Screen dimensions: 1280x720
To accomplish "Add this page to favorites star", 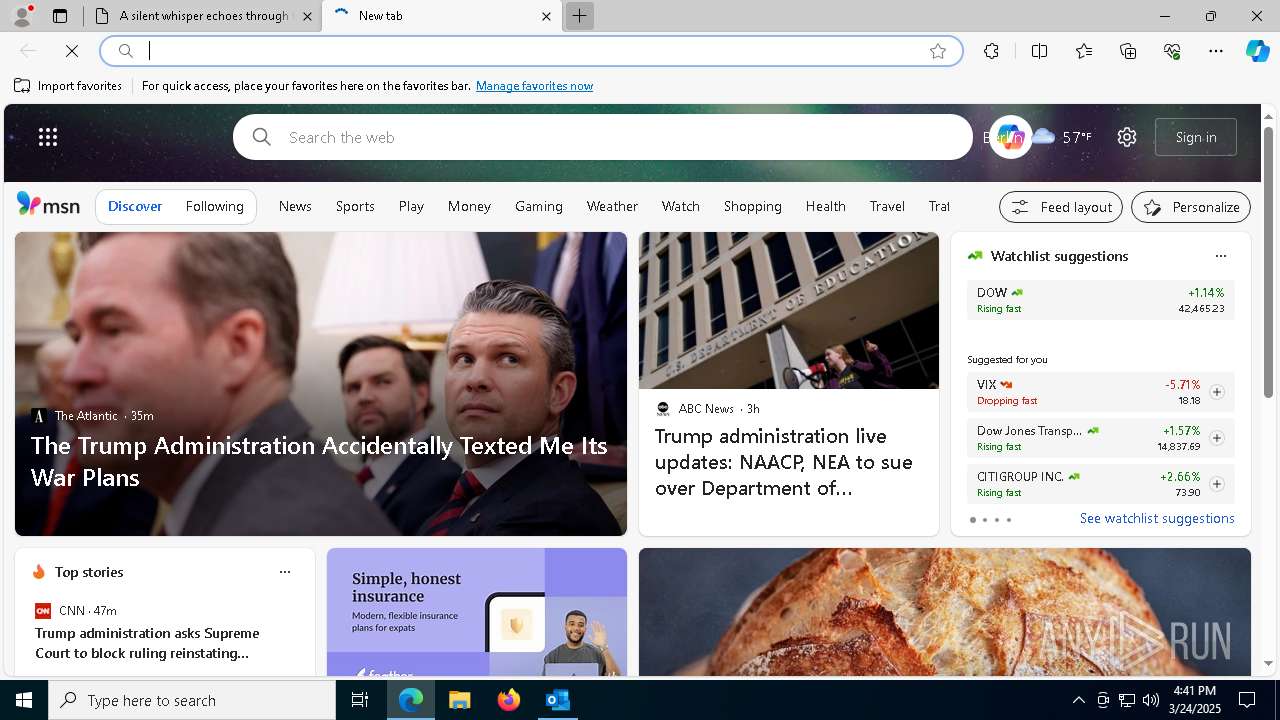I will pos(937,51).
